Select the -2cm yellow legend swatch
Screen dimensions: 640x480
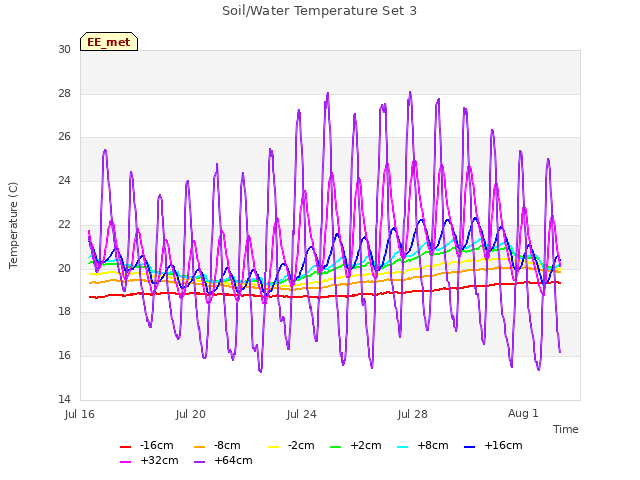[x=273, y=447]
